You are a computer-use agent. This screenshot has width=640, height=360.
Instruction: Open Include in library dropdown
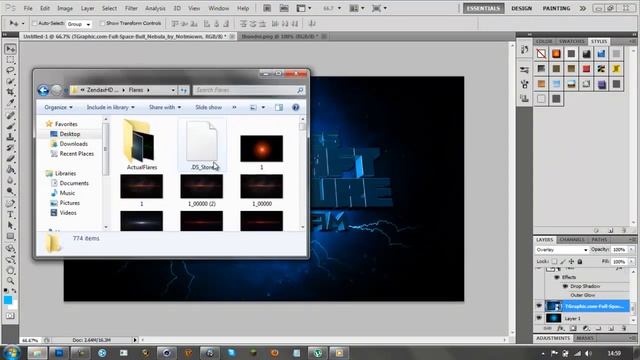coord(110,107)
